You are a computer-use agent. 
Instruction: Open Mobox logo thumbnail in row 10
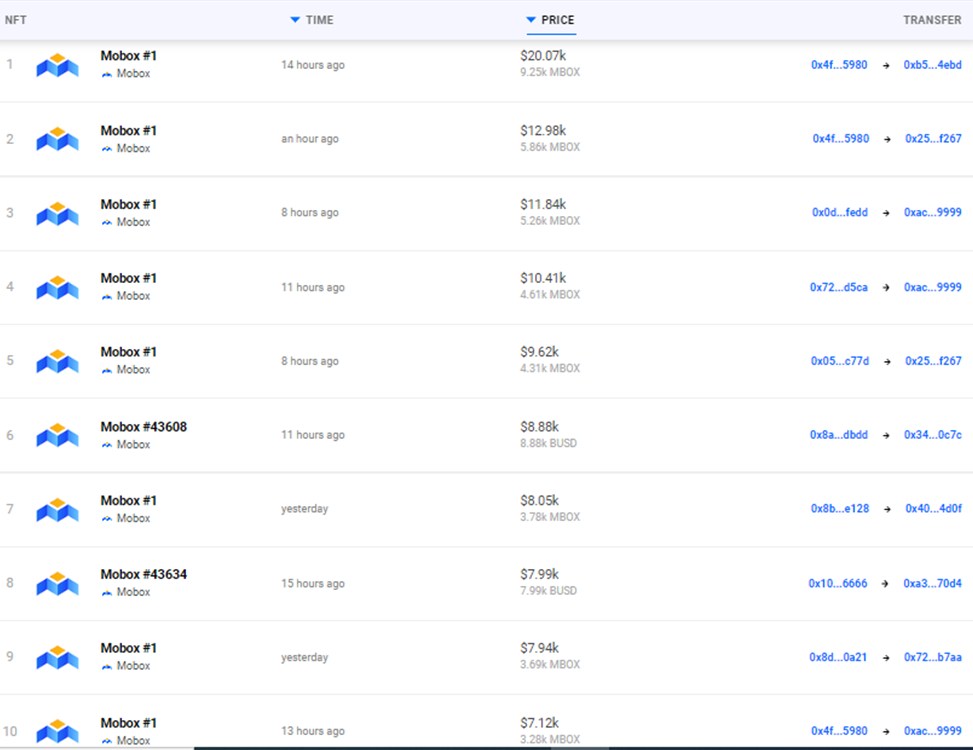coord(57,731)
